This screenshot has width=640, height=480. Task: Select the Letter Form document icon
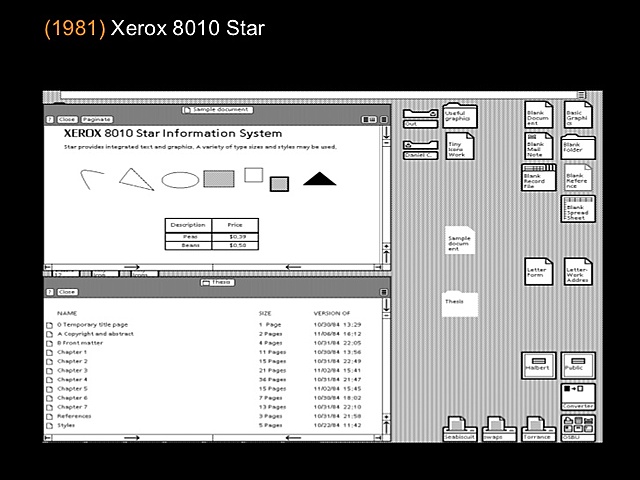(x=538, y=271)
